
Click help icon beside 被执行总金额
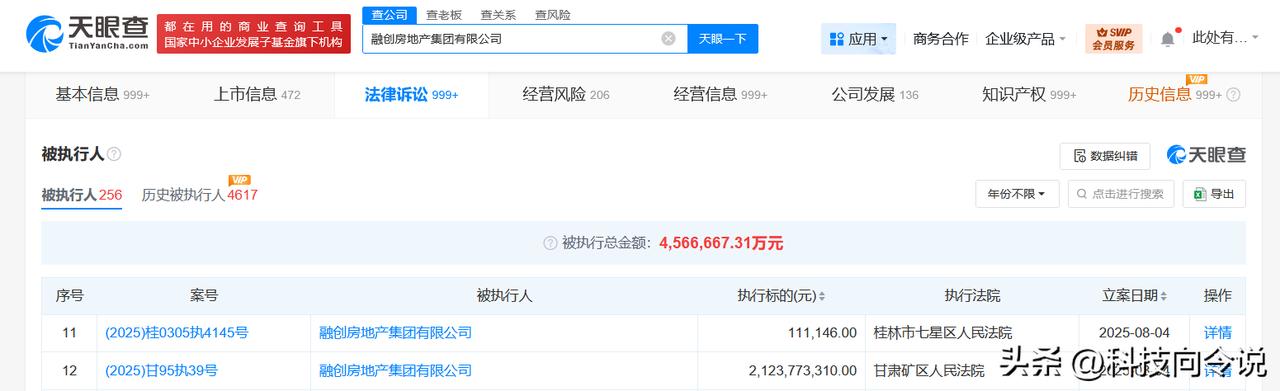point(549,243)
